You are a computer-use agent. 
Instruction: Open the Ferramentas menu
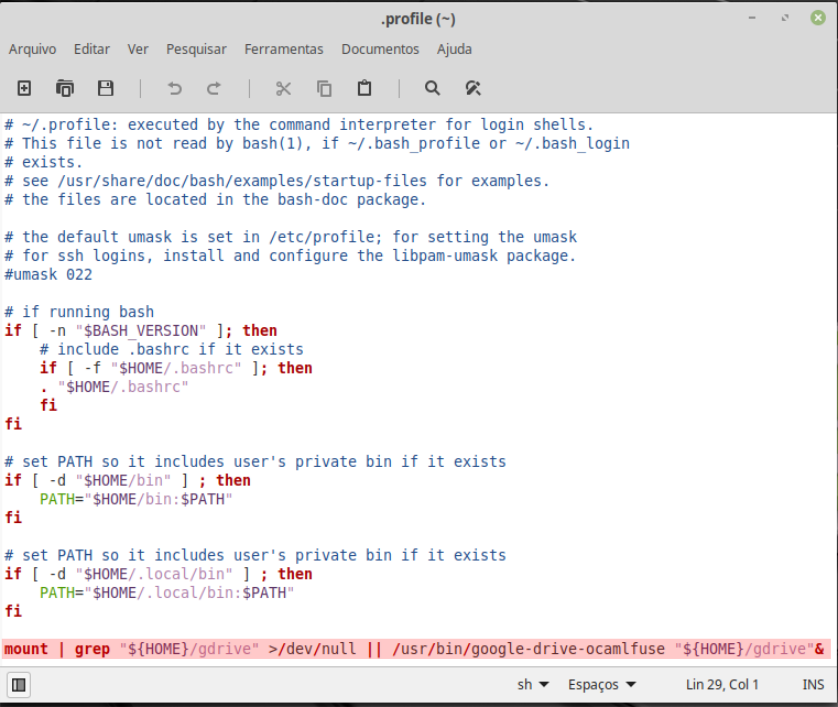tap(284, 49)
